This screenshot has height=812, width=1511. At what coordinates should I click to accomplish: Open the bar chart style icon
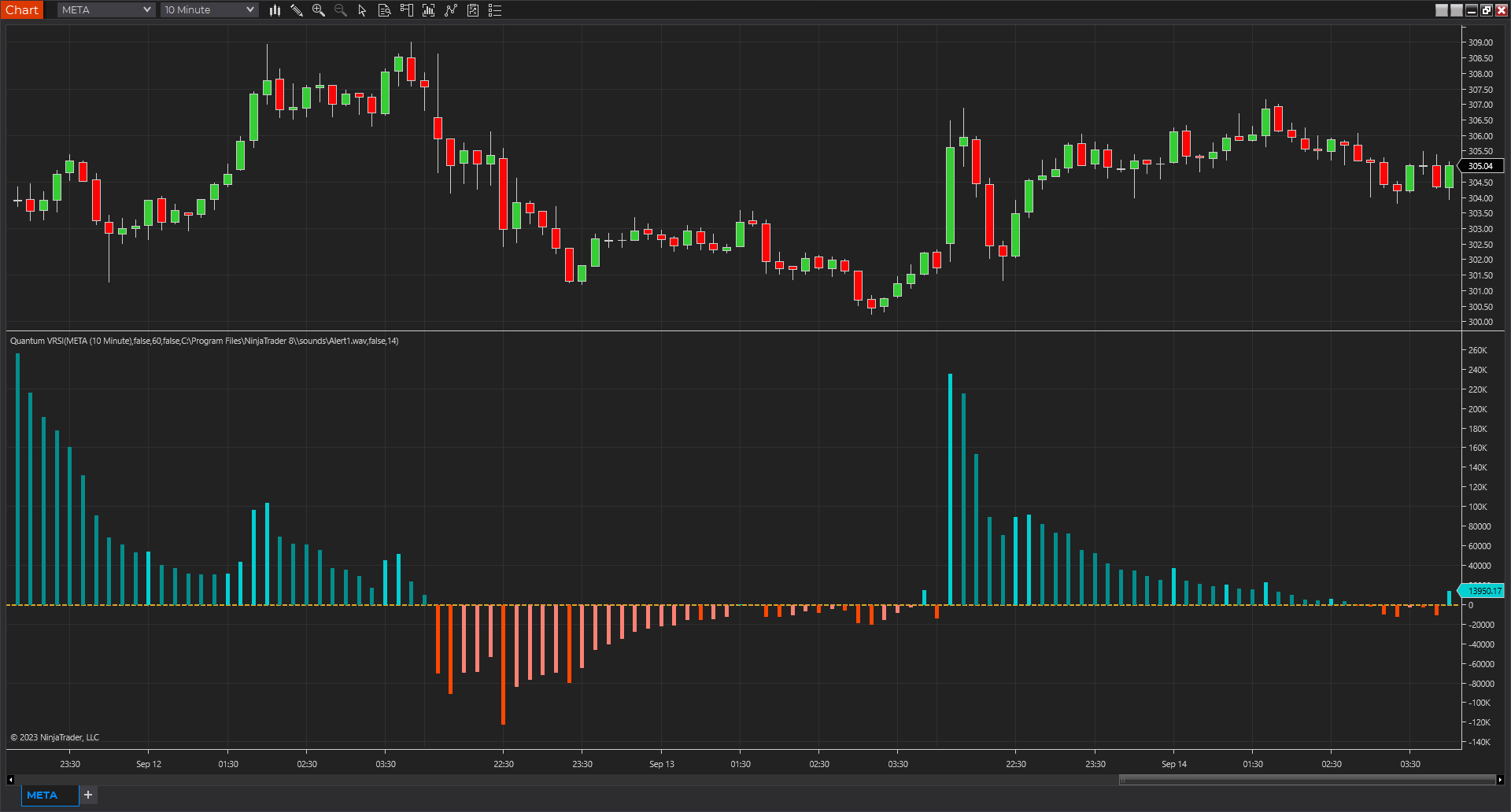click(x=275, y=10)
